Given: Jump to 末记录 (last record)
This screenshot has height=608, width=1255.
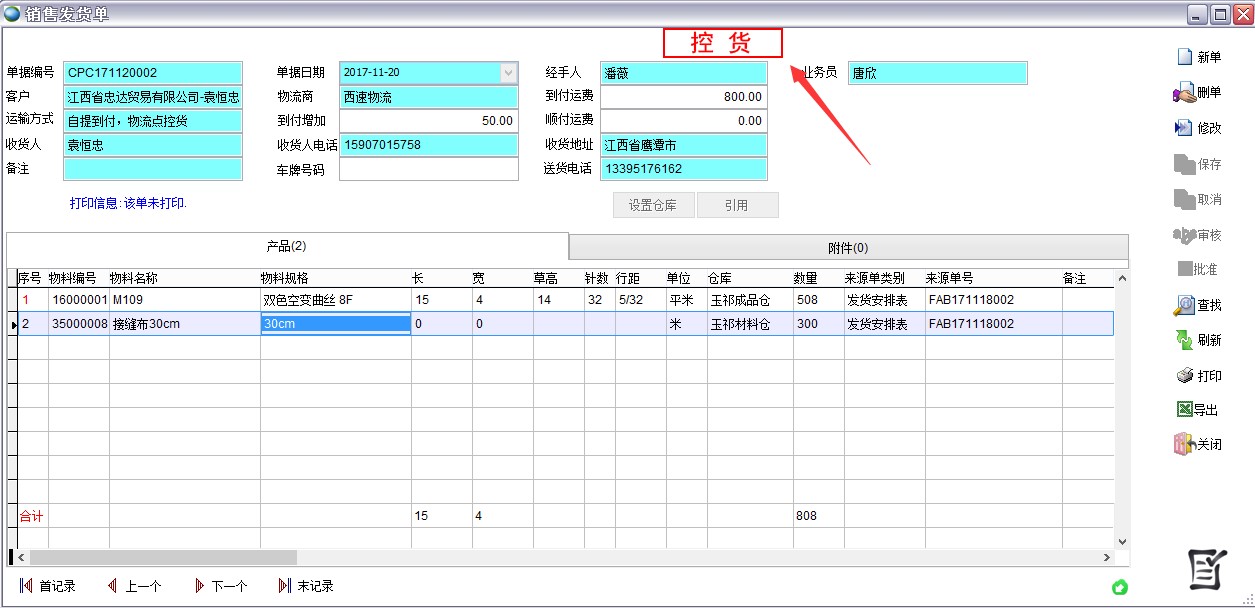Looking at the screenshot, I should [x=306, y=586].
